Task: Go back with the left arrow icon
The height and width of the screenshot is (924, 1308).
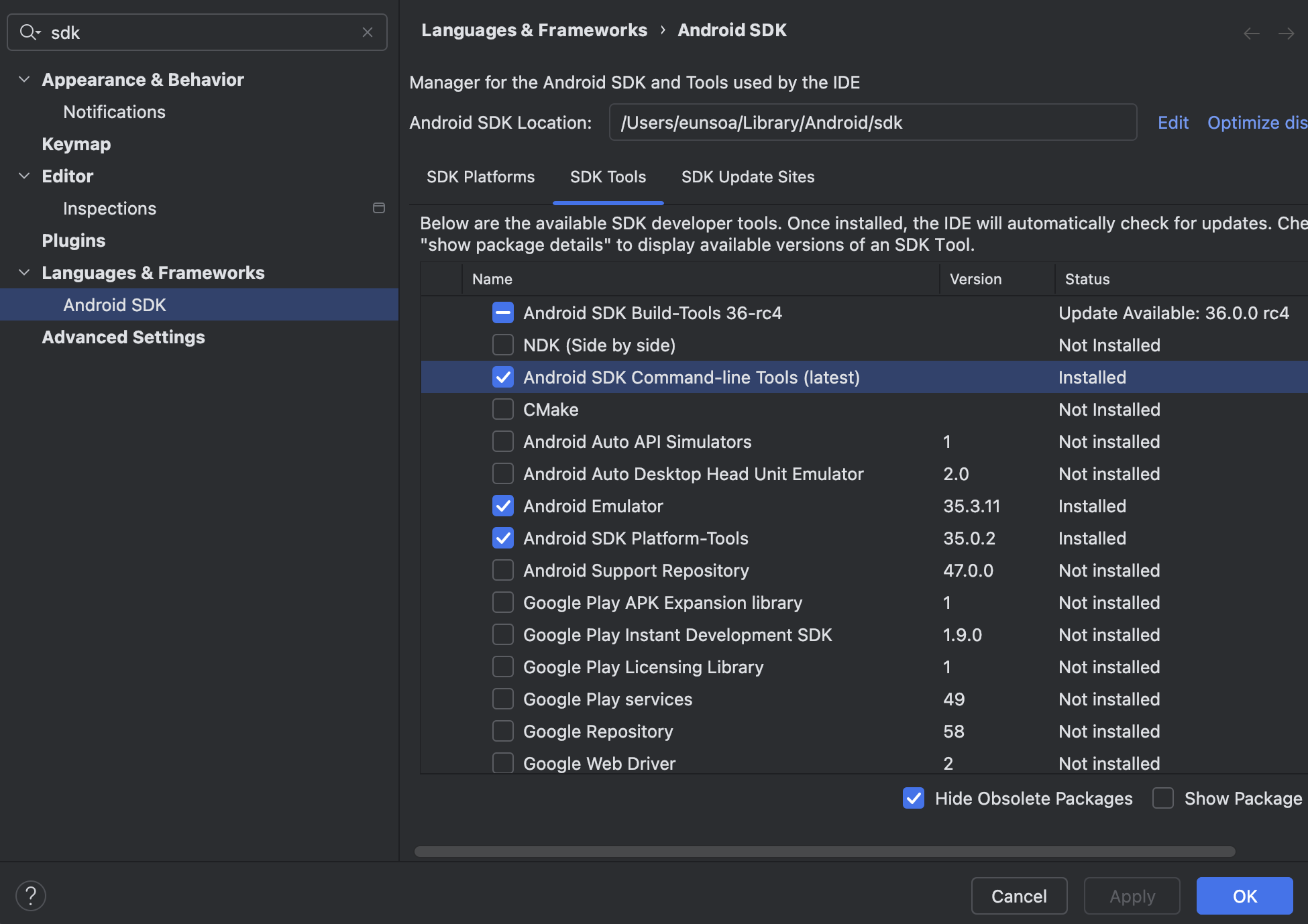Action: [x=1251, y=34]
